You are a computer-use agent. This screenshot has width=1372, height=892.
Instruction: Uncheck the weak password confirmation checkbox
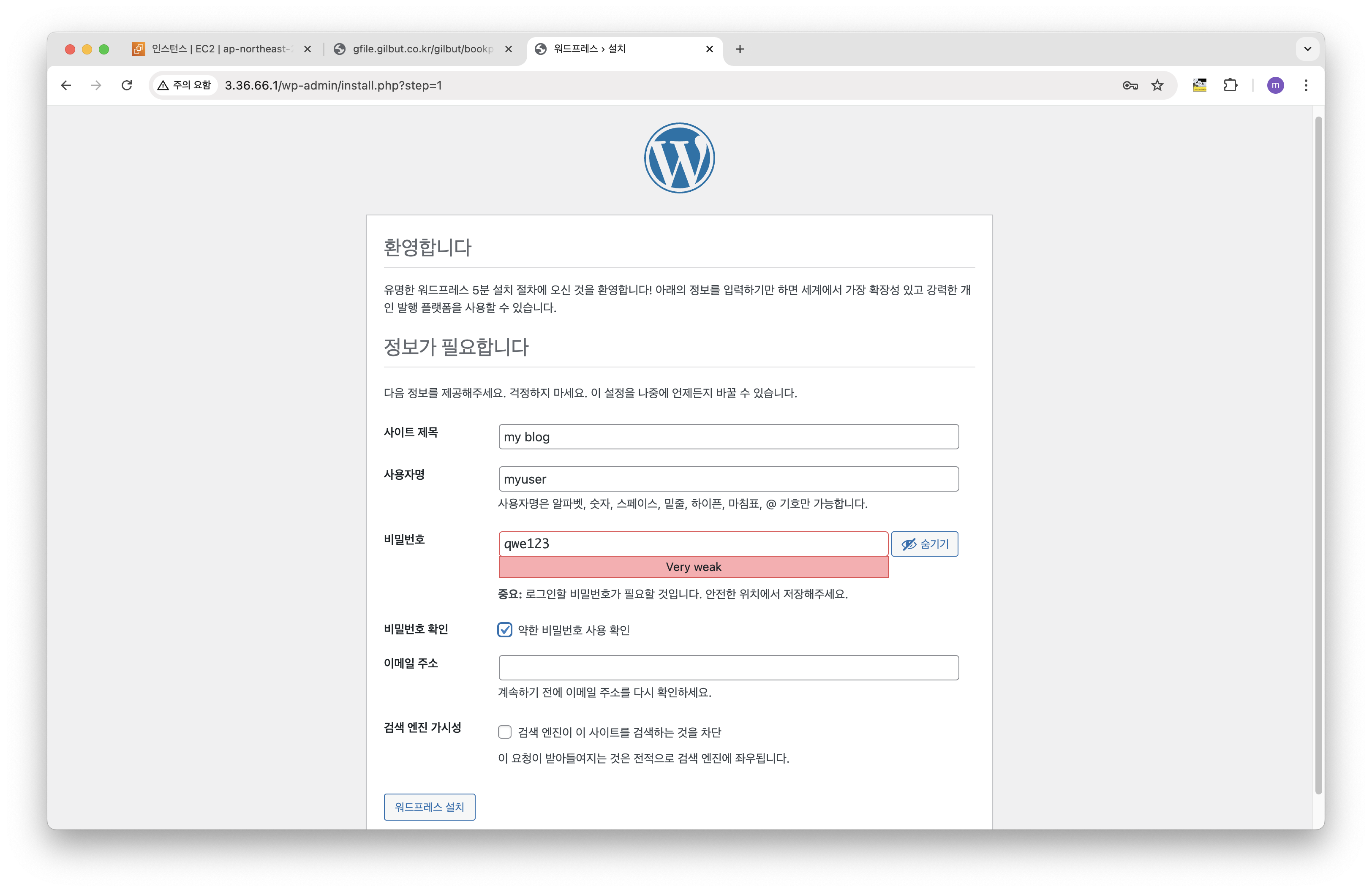coord(504,629)
